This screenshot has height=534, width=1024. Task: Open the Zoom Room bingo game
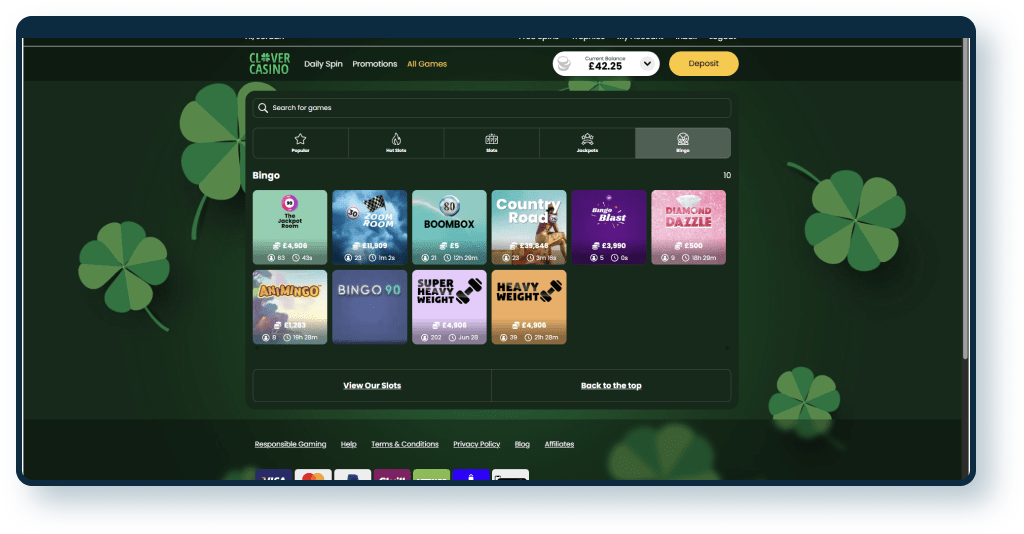point(370,227)
